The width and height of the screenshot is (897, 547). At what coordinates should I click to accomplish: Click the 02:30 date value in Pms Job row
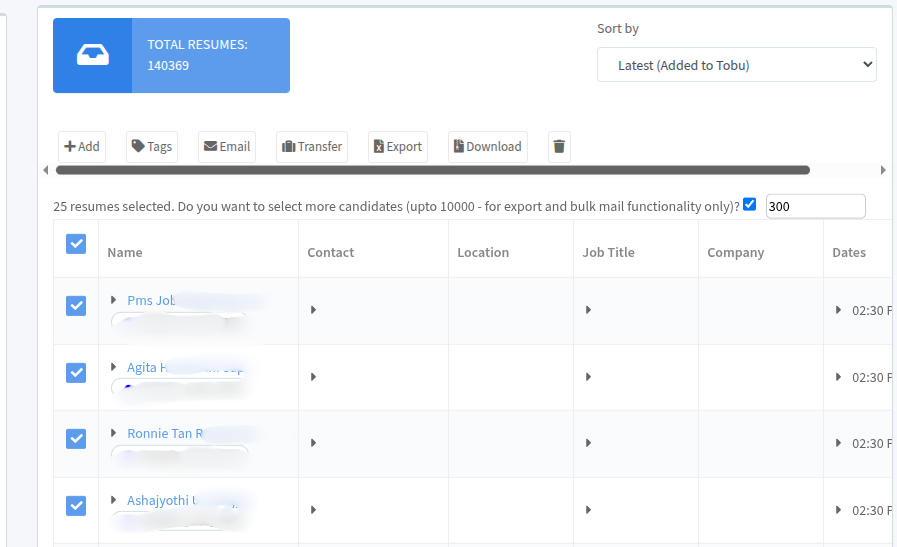click(x=872, y=311)
